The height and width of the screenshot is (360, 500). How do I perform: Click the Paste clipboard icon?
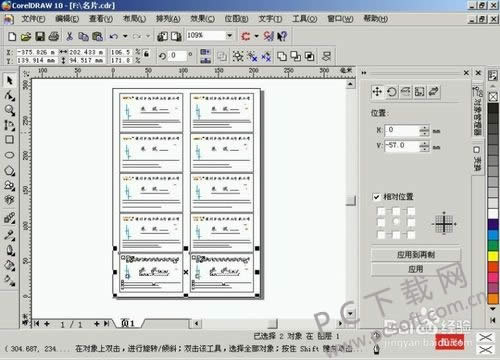point(97,36)
